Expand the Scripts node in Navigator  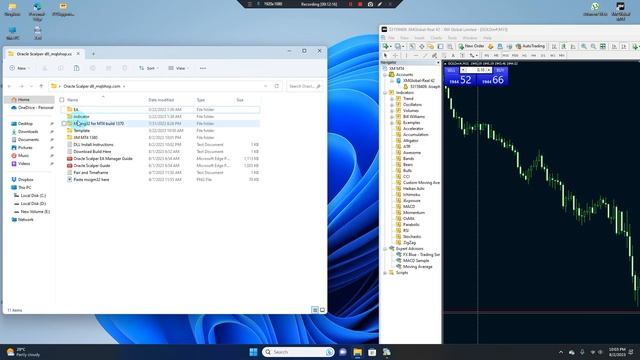pos(385,273)
